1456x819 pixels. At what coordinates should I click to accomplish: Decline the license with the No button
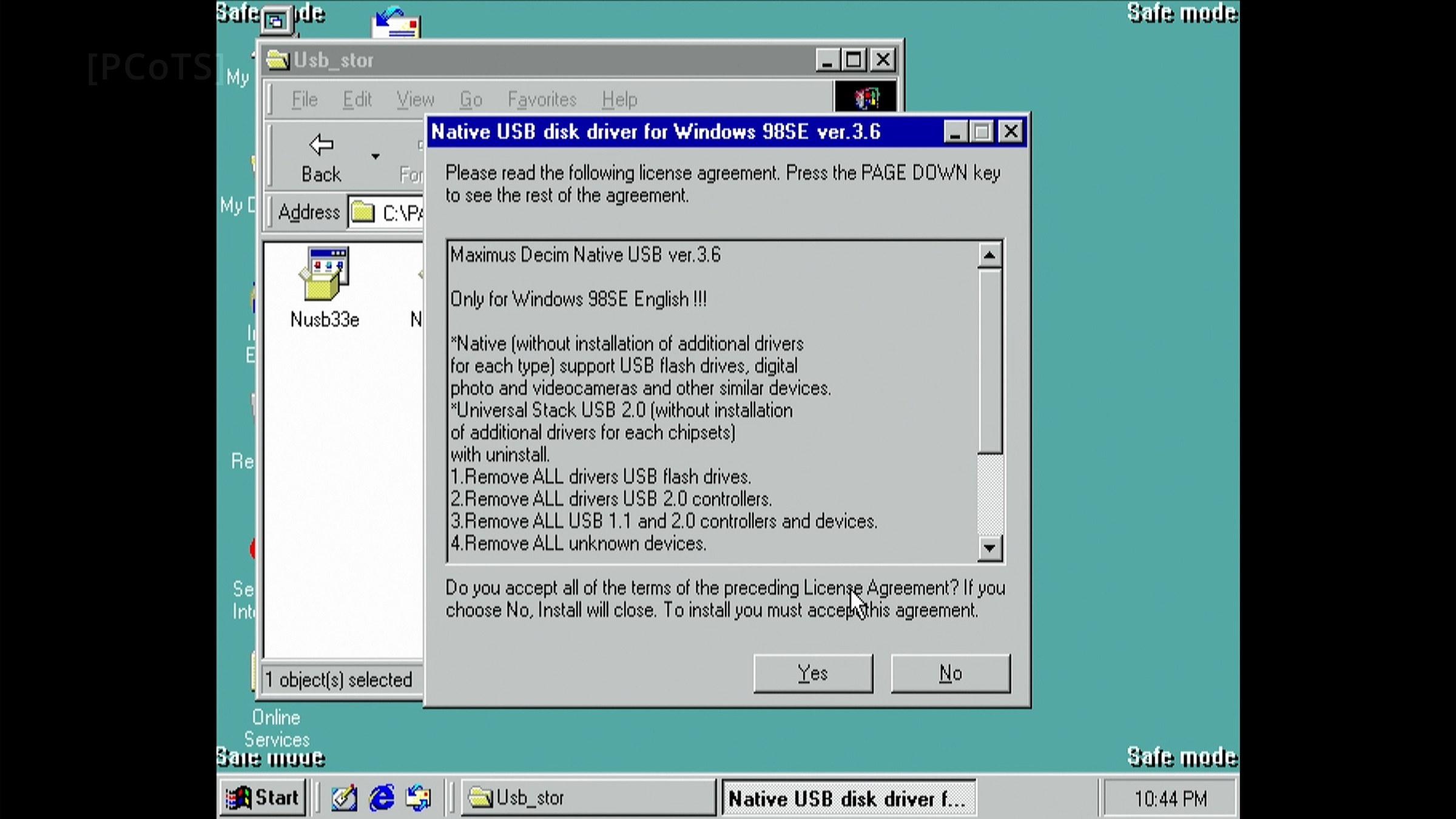(951, 673)
